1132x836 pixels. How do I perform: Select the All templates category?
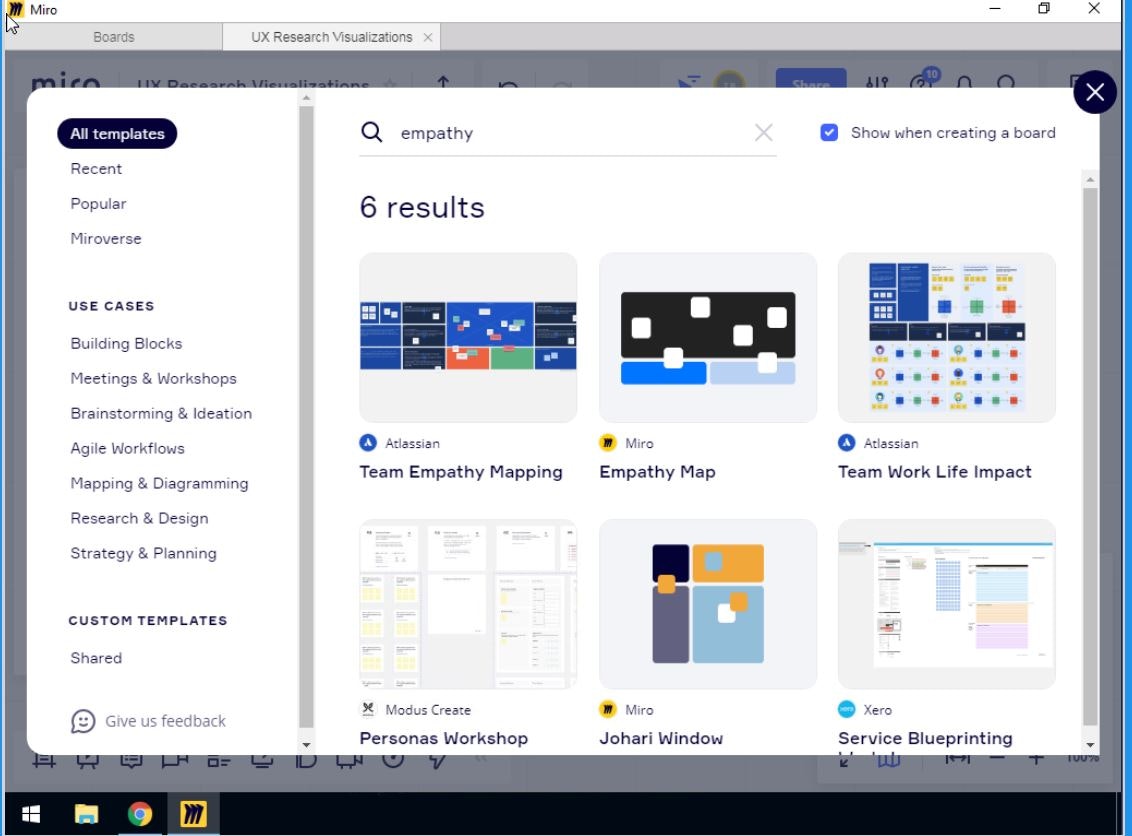pyautogui.click(x=117, y=134)
